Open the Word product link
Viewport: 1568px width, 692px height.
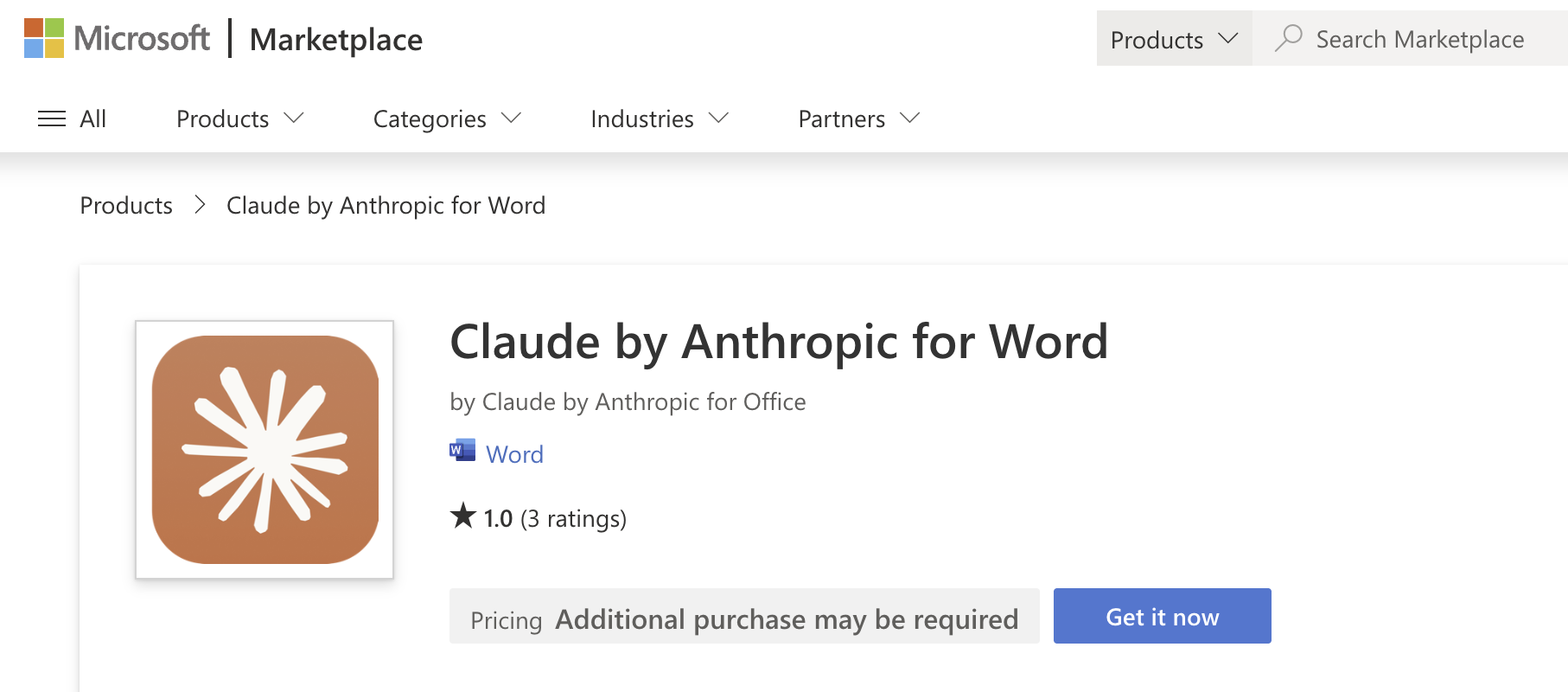[514, 454]
